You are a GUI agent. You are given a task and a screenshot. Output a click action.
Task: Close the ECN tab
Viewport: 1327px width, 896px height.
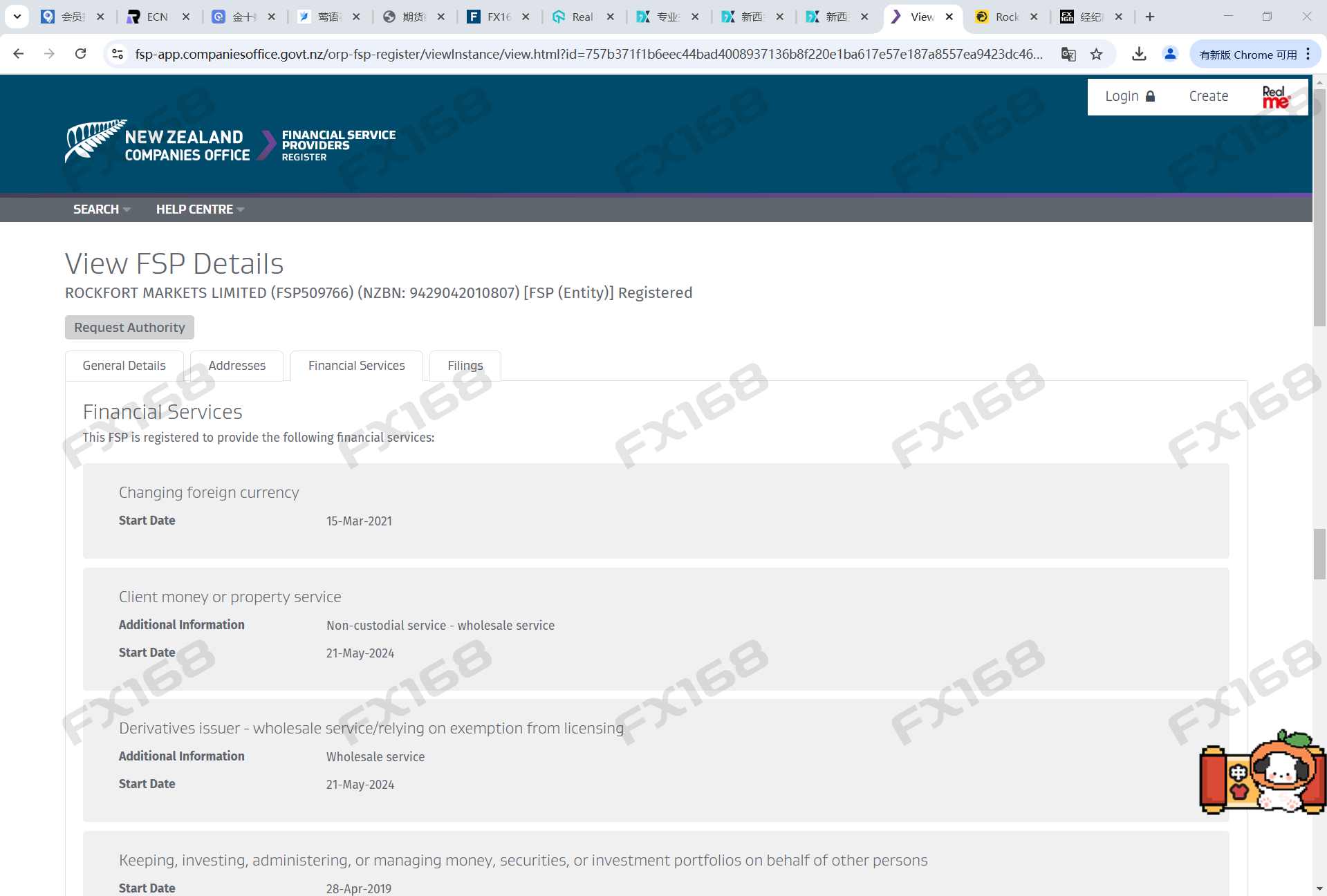coord(186,17)
